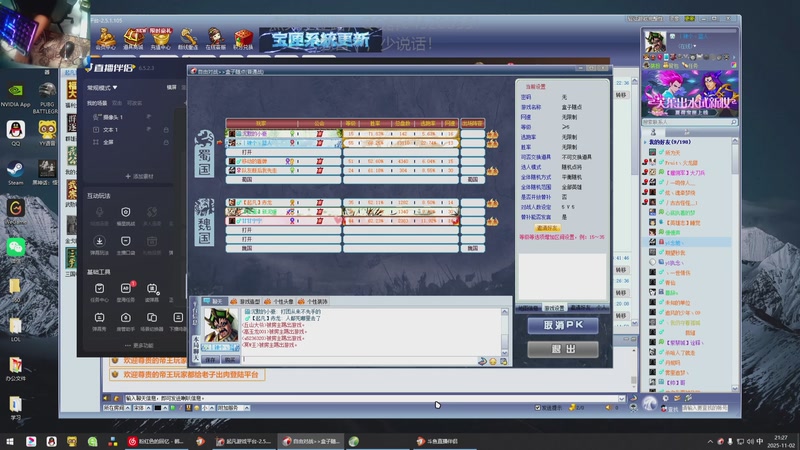The image size is (800, 450).
Task: Toggle visibility of 文本 1 source
Action: [x=148, y=130]
